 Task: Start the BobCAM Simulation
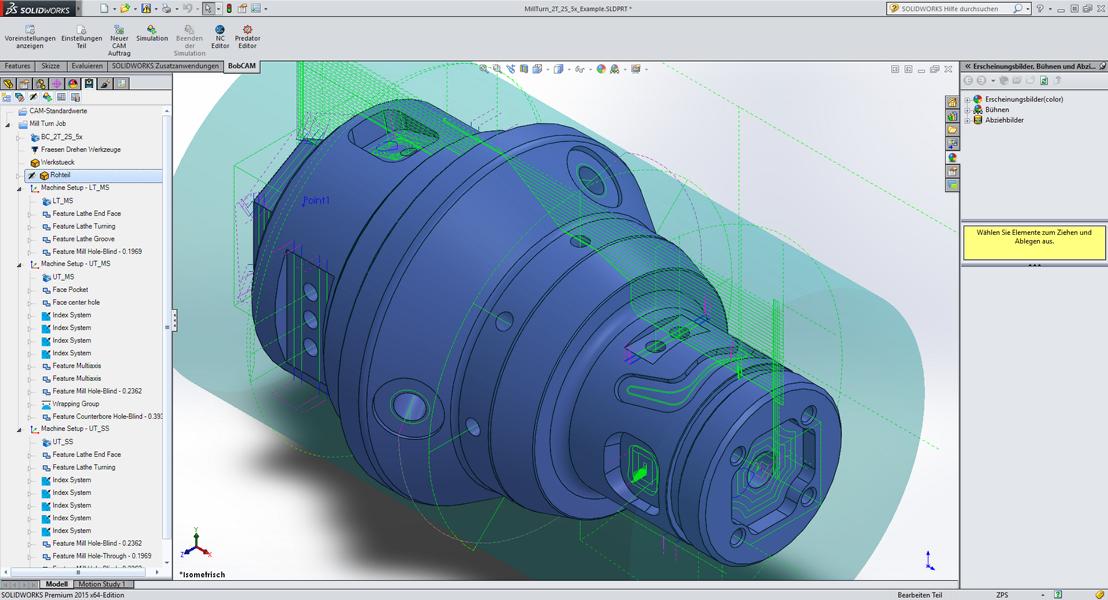(x=152, y=34)
